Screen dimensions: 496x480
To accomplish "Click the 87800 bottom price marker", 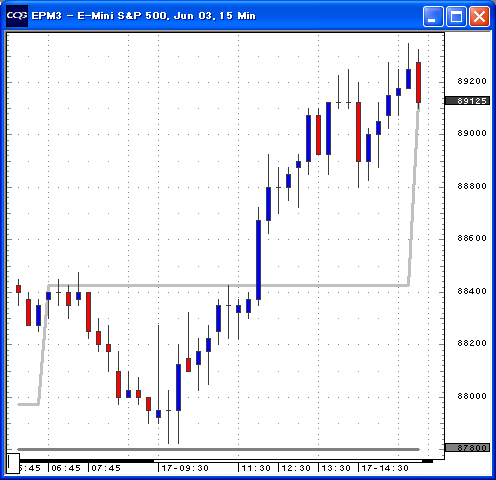I will 467,448.
